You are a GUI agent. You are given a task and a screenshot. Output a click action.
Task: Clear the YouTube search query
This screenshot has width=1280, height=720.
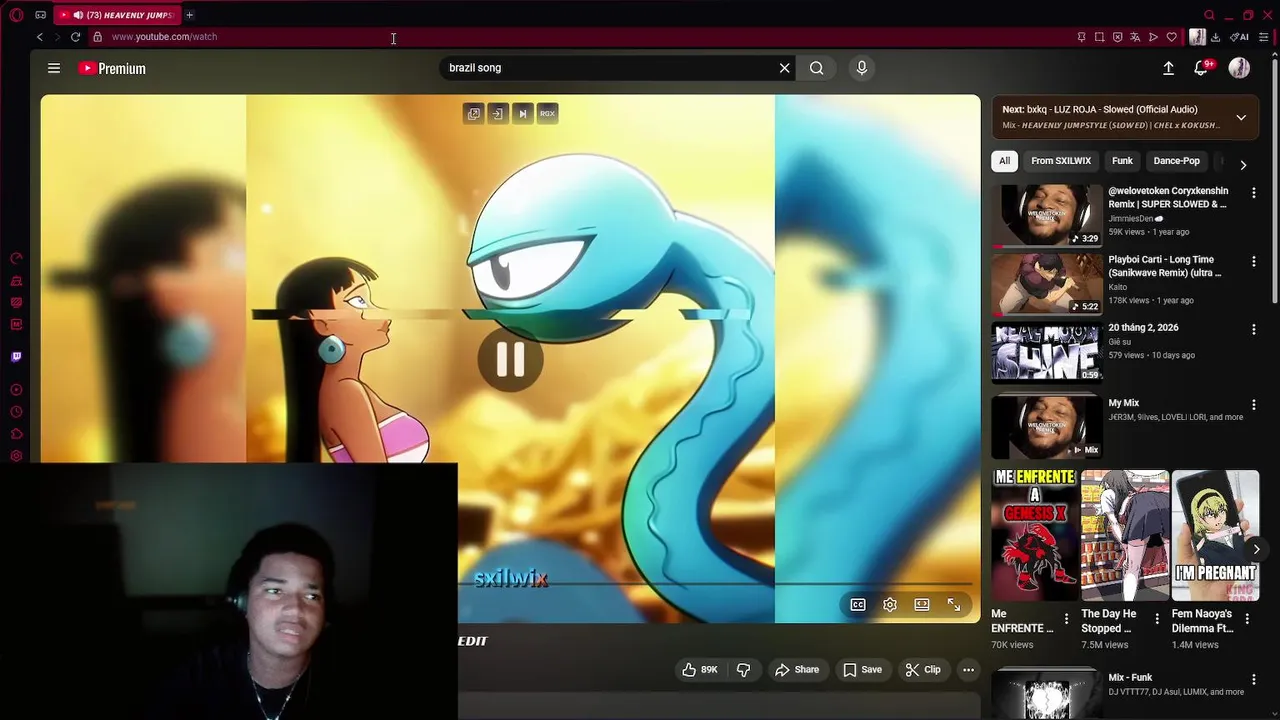click(x=785, y=68)
